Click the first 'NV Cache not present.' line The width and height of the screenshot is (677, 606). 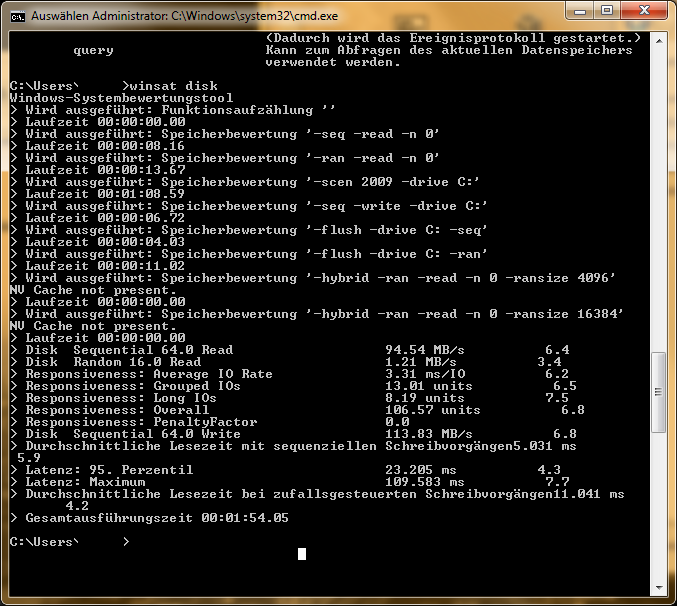(x=93, y=290)
